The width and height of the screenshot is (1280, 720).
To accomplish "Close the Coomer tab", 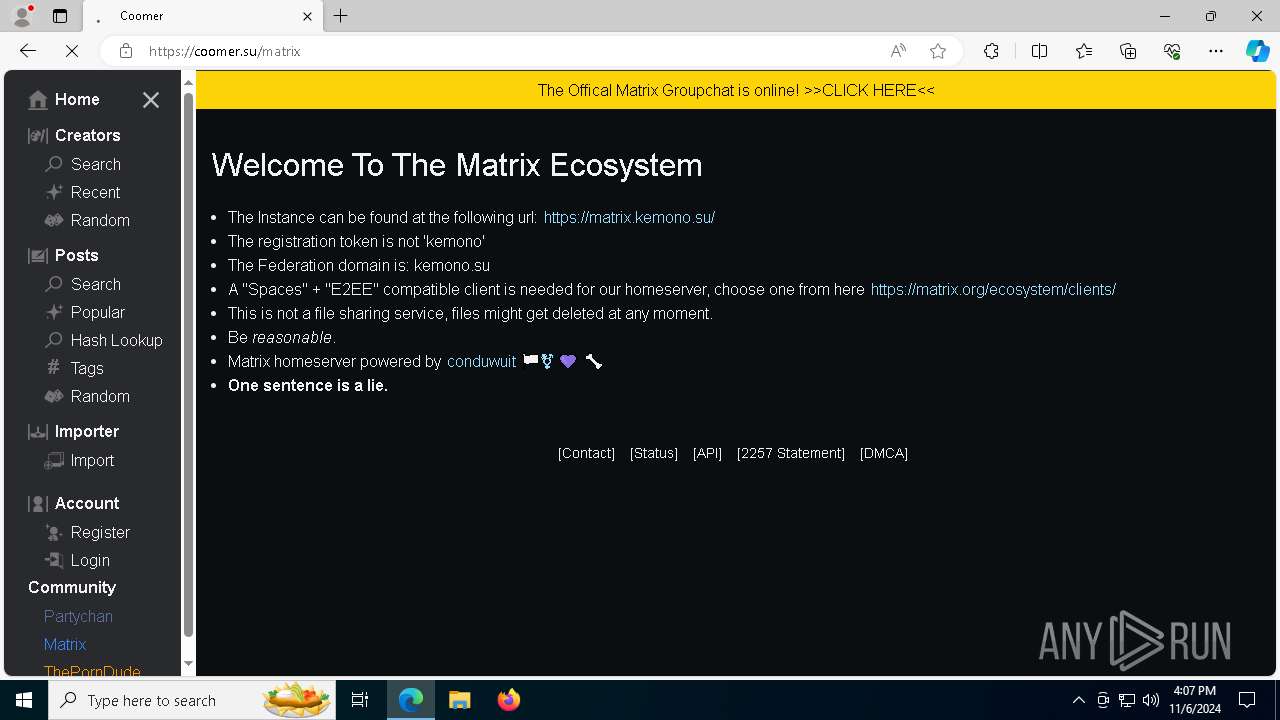I will pyautogui.click(x=307, y=16).
